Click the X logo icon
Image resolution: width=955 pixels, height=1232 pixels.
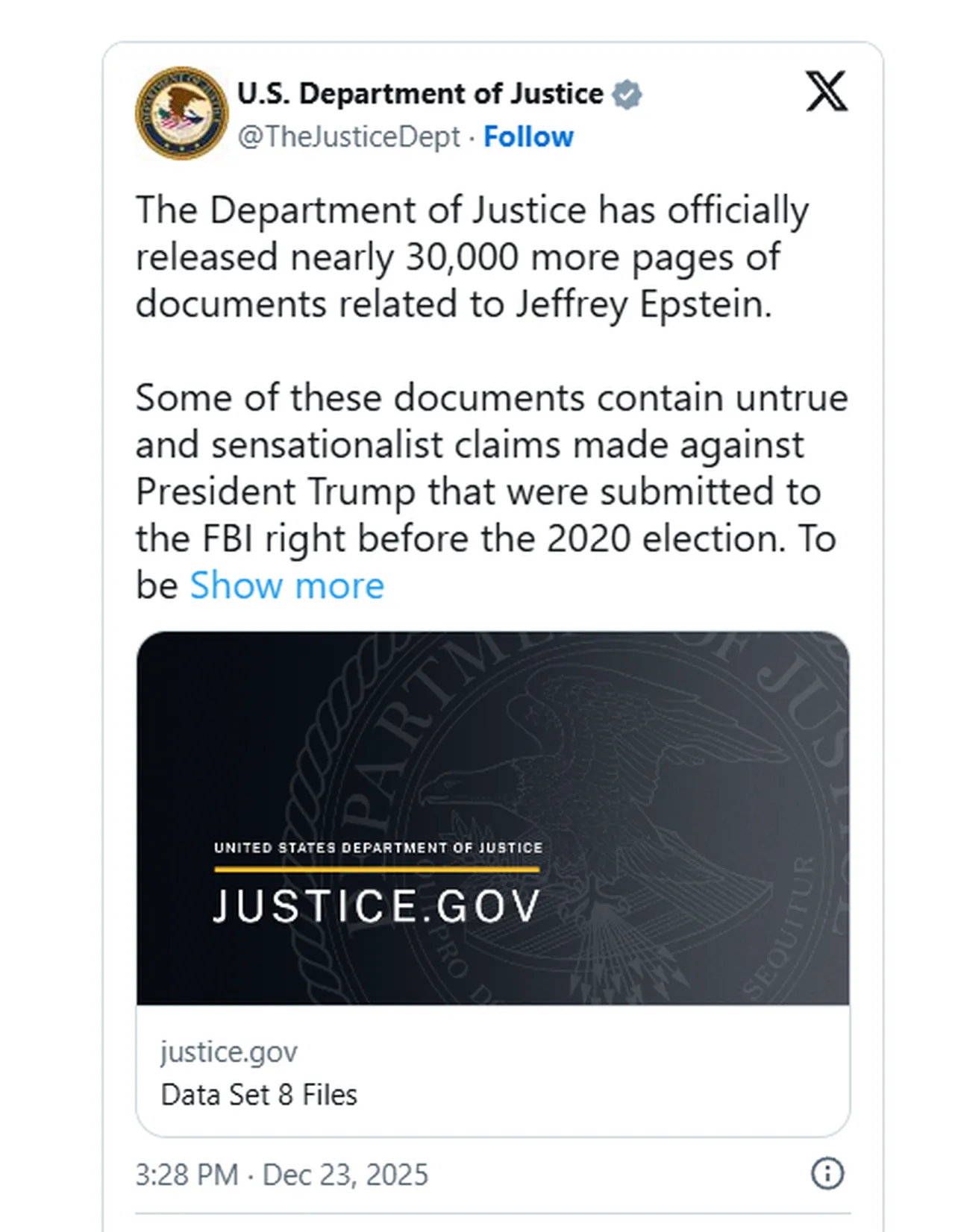[826, 92]
